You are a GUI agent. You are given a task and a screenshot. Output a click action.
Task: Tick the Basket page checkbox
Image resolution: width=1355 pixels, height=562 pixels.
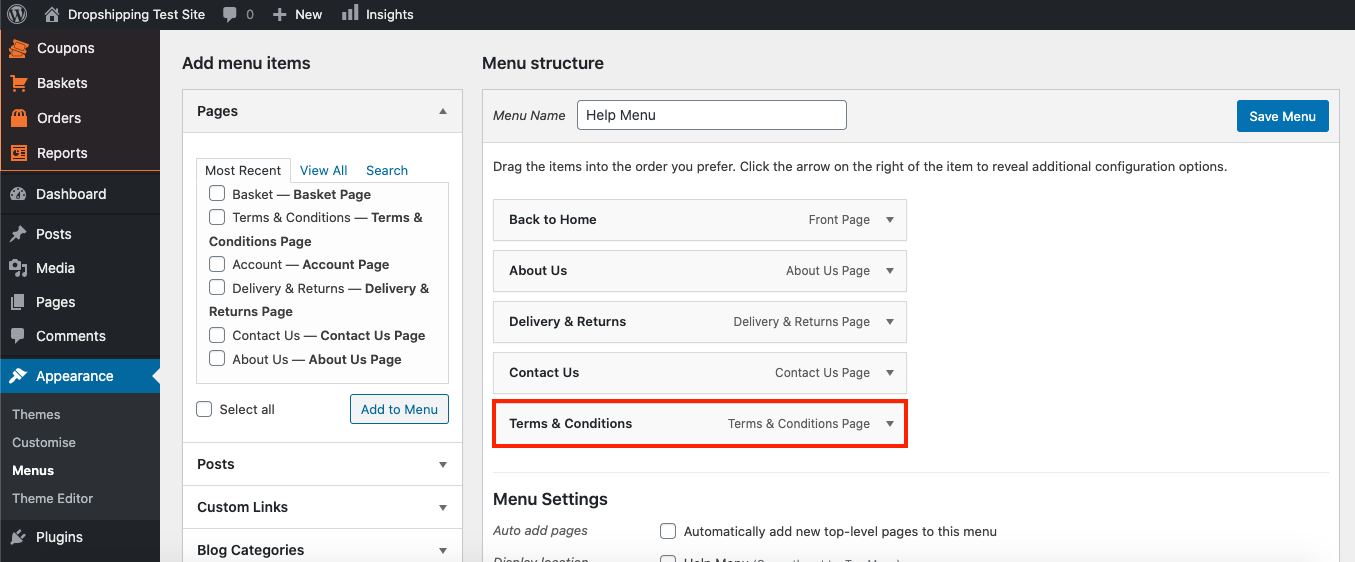coord(217,193)
